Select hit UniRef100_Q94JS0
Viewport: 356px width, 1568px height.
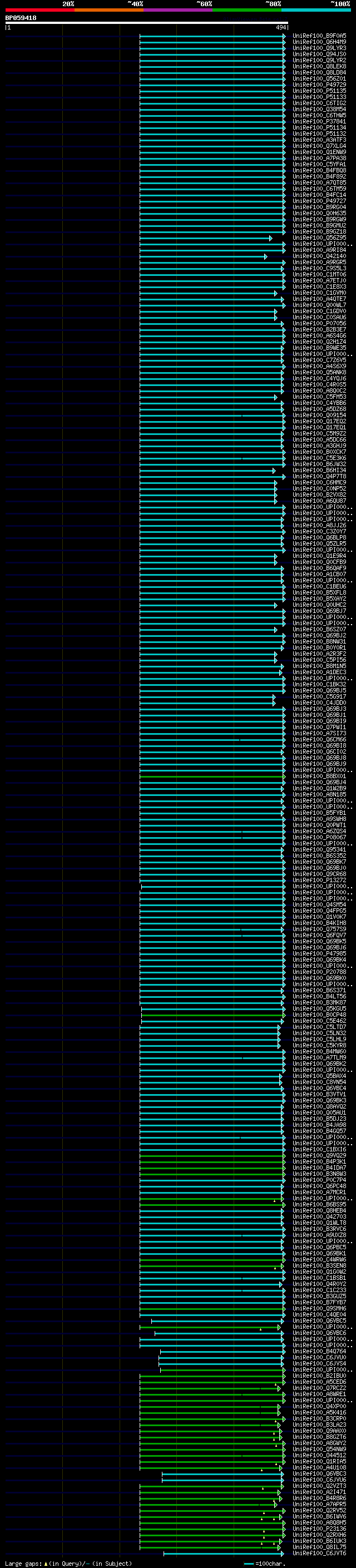pos(319,54)
